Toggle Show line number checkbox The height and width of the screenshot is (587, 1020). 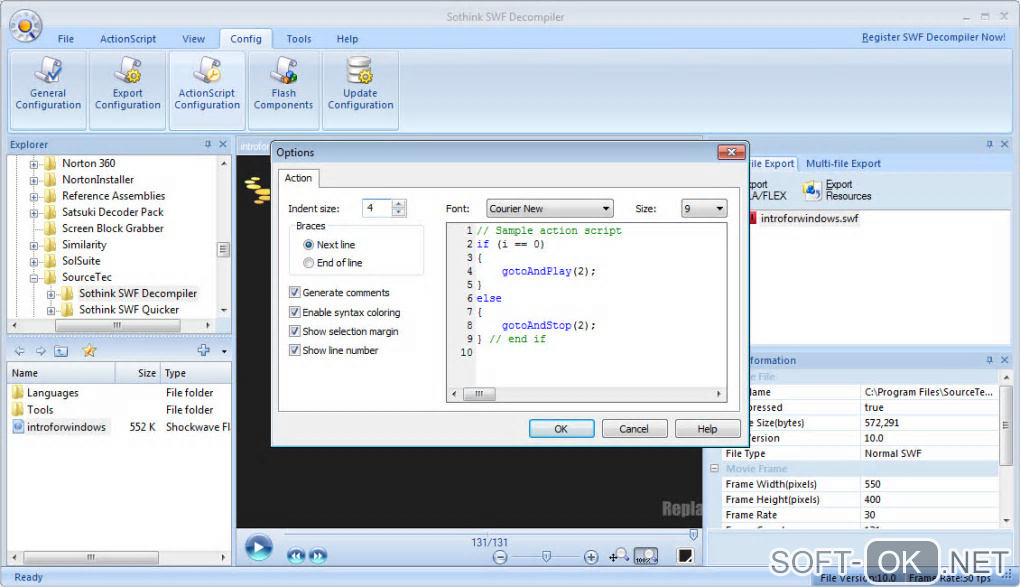coord(295,350)
